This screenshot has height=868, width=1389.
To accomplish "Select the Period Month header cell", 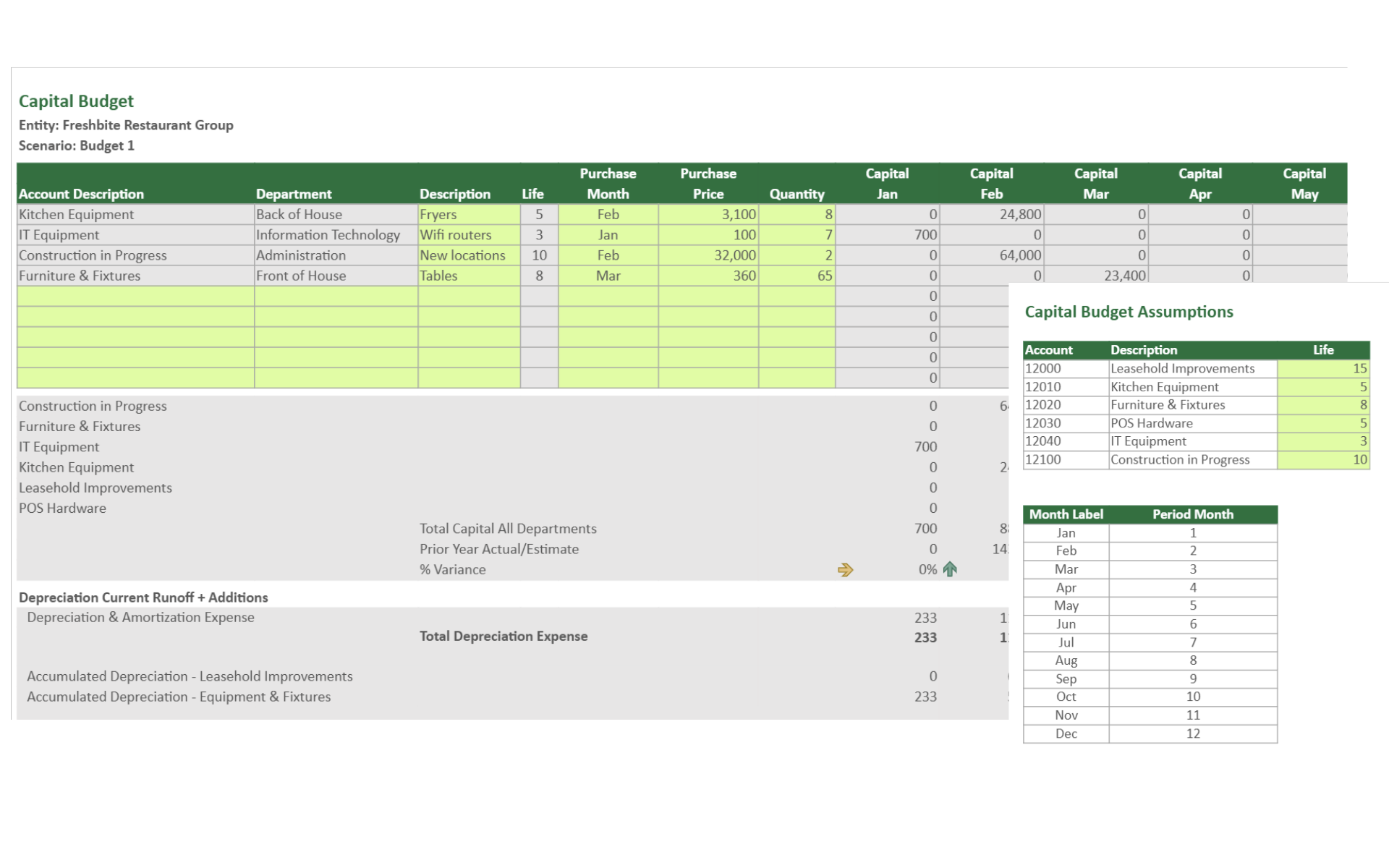I will pos(1192,514).
